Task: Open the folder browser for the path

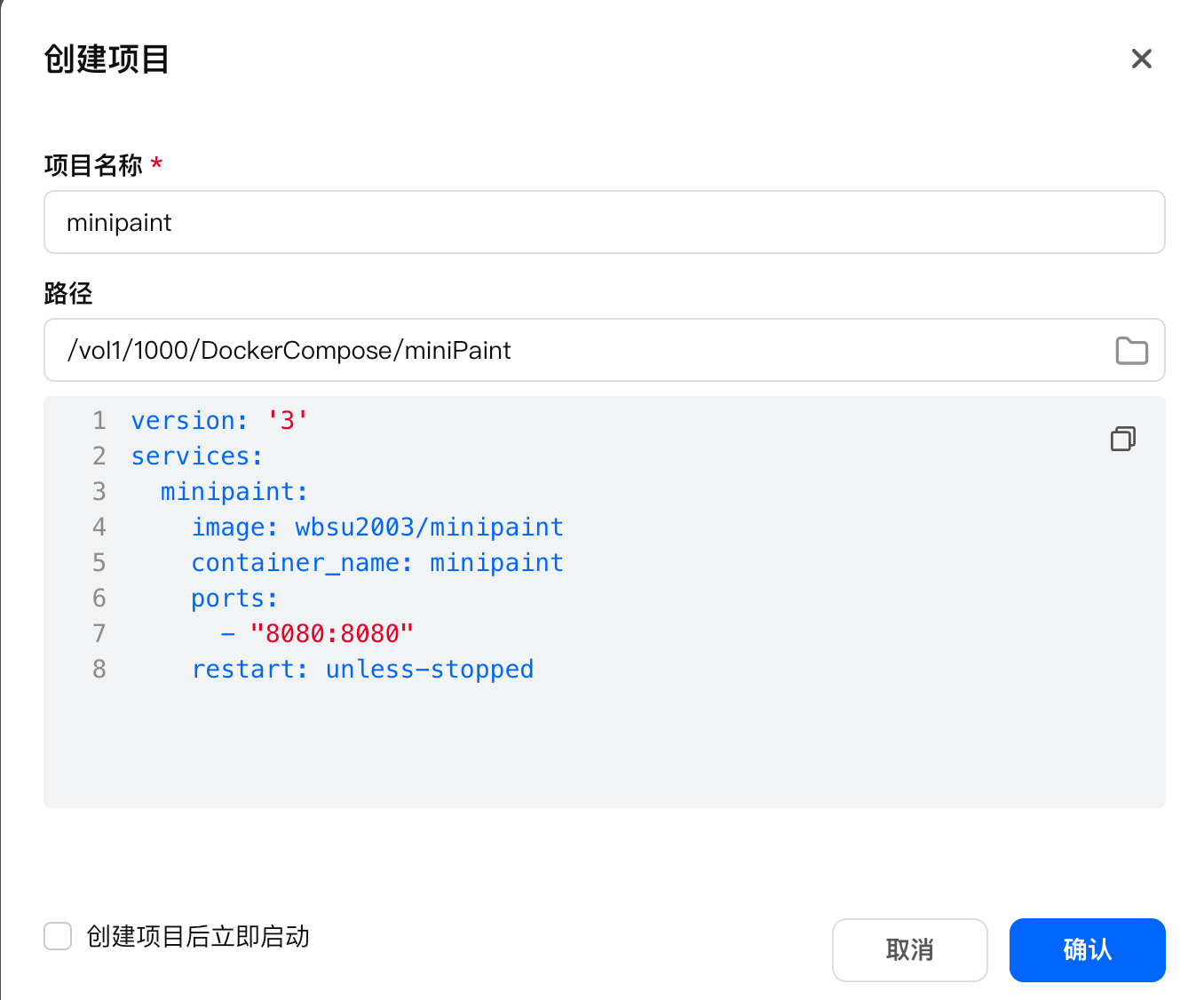Action: tap(1131, 351)
